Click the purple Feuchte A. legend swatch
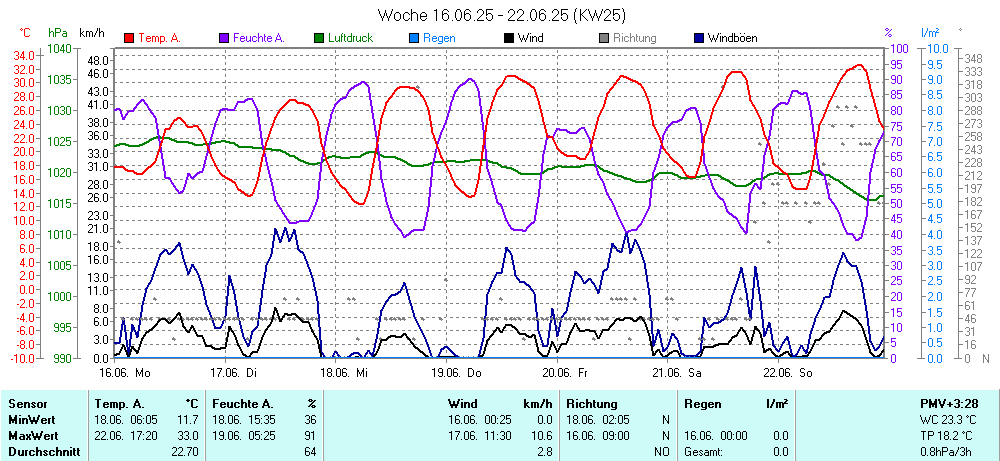 pos(224,38)
